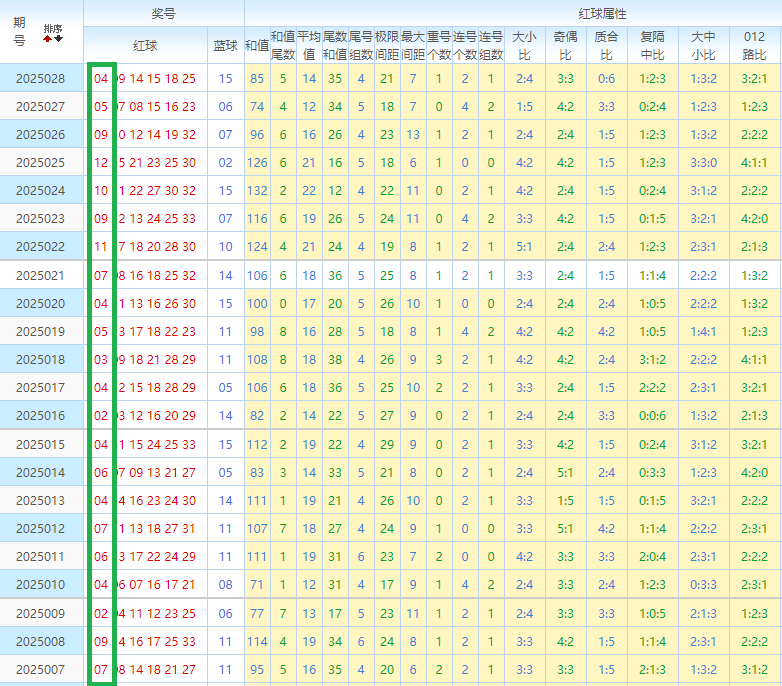Click the 质合比 column header

(x=606, y=45)
